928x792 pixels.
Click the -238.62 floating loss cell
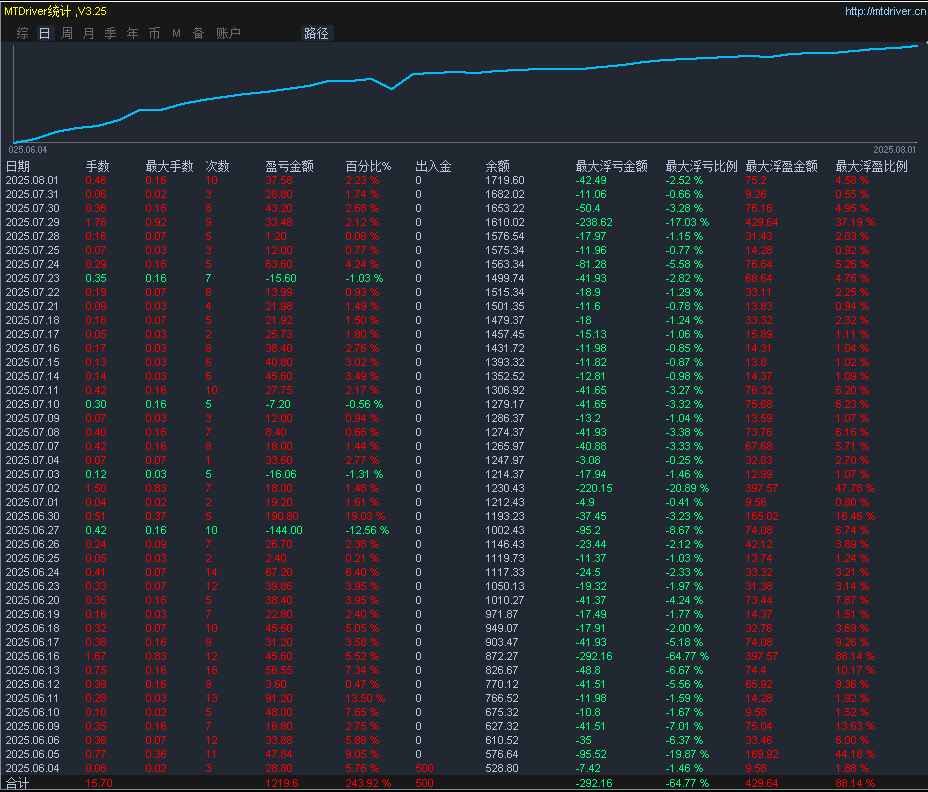pyautogui.click(x=594, y=223)
